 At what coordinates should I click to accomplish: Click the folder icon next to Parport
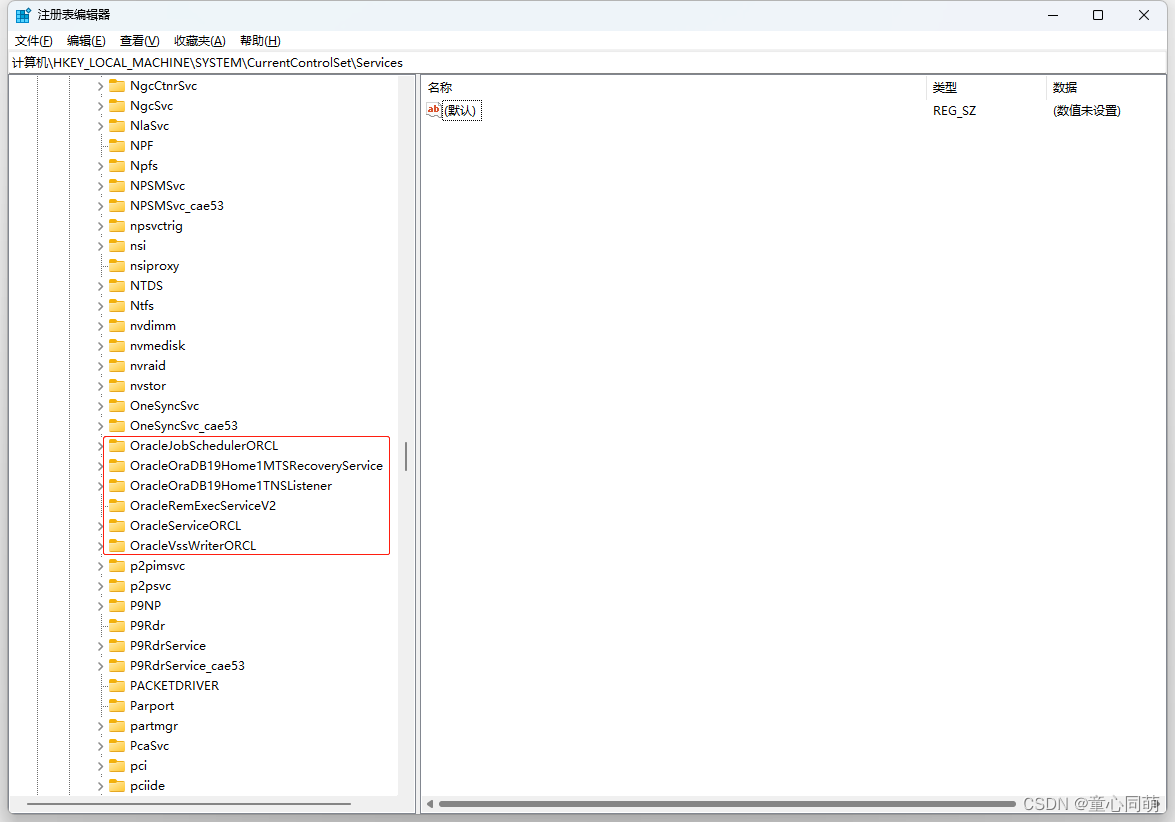[x=117, y=706]
